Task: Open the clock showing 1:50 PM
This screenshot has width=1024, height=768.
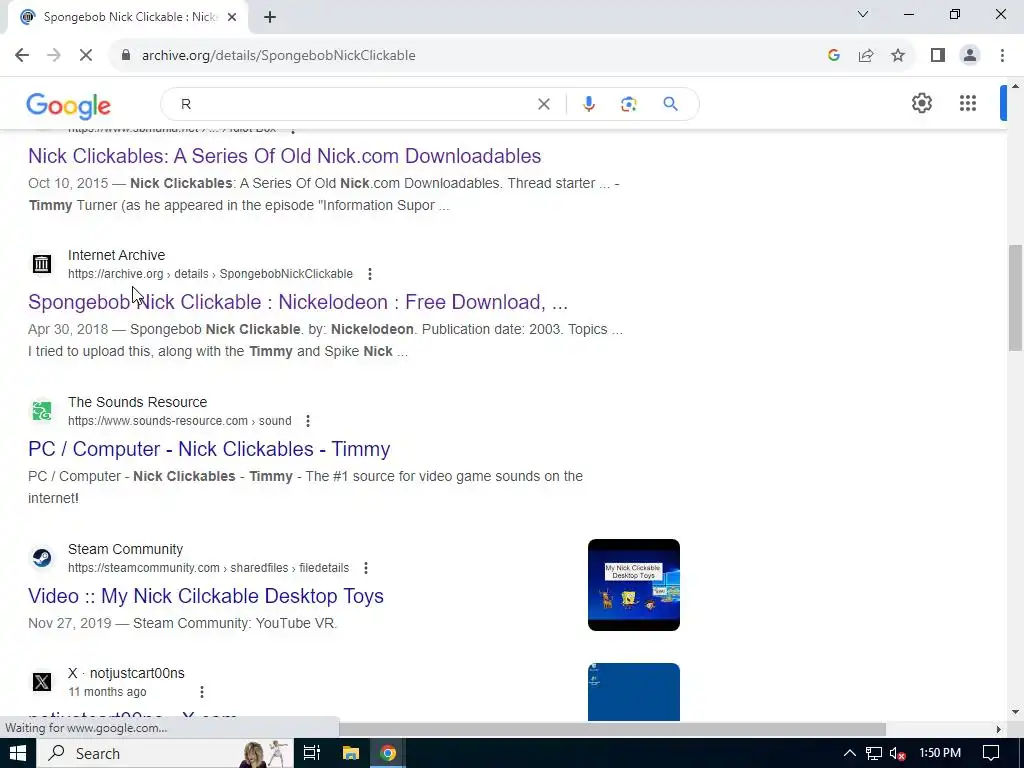Action: pyautogui.click(x=940, y=754)
